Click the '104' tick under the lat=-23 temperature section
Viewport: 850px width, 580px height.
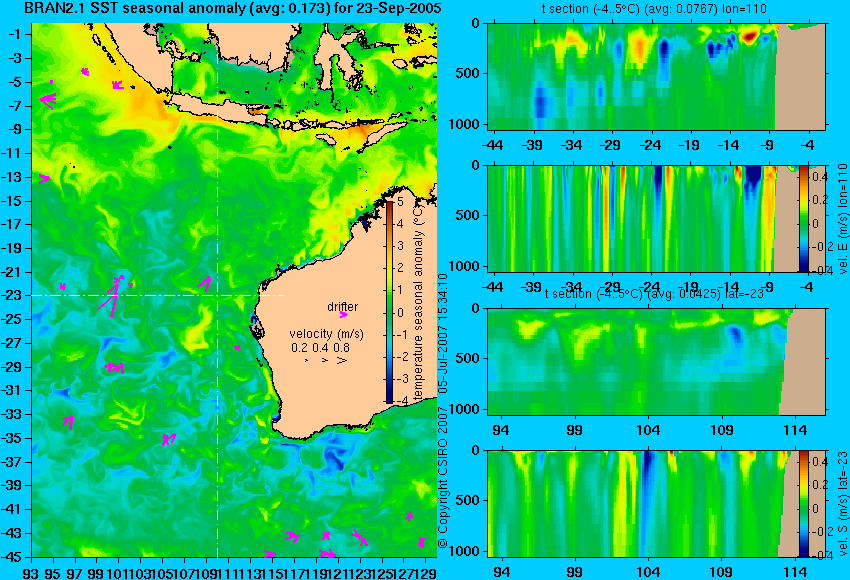coord(648,430)
